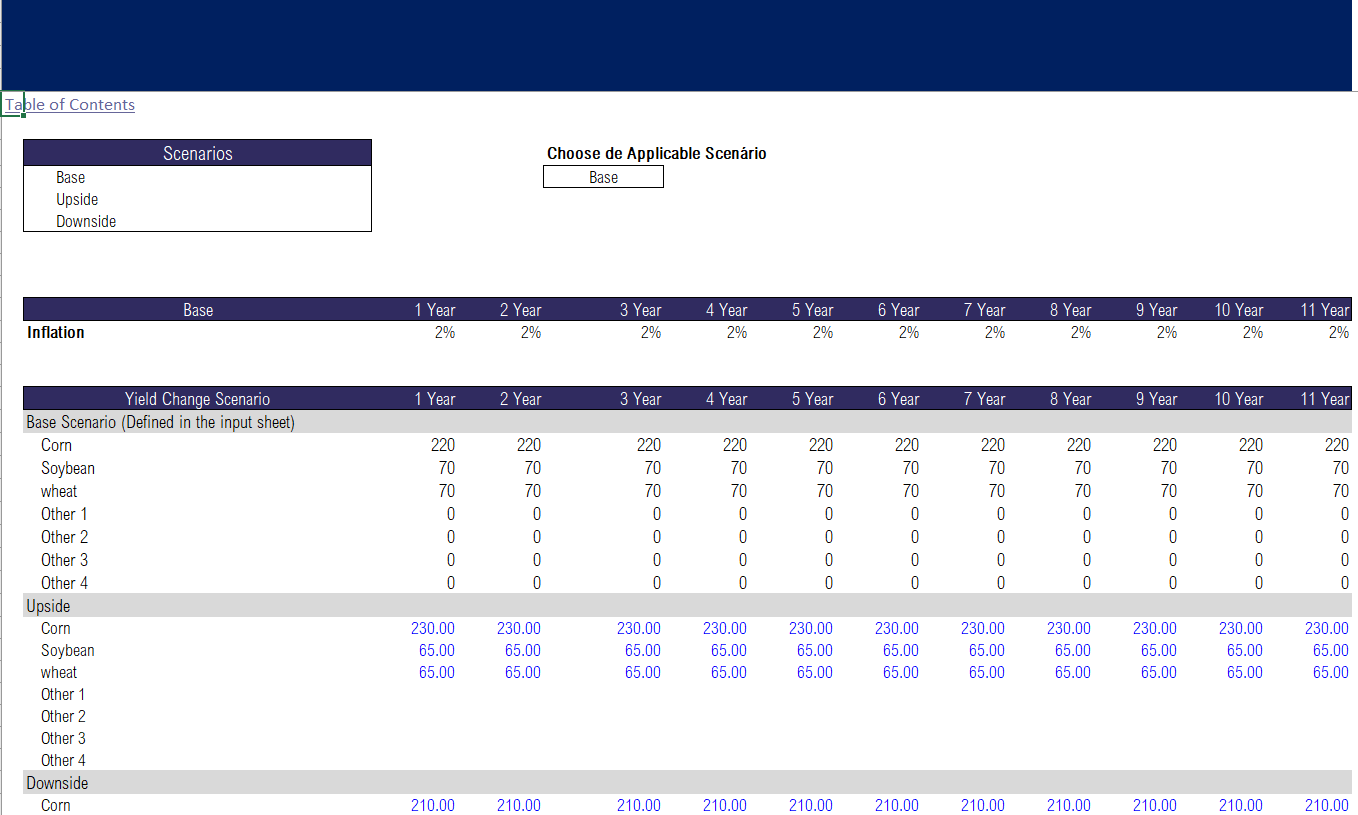Click Base Scenario Corn 220 in 1 Year column

tap(443, 445)
